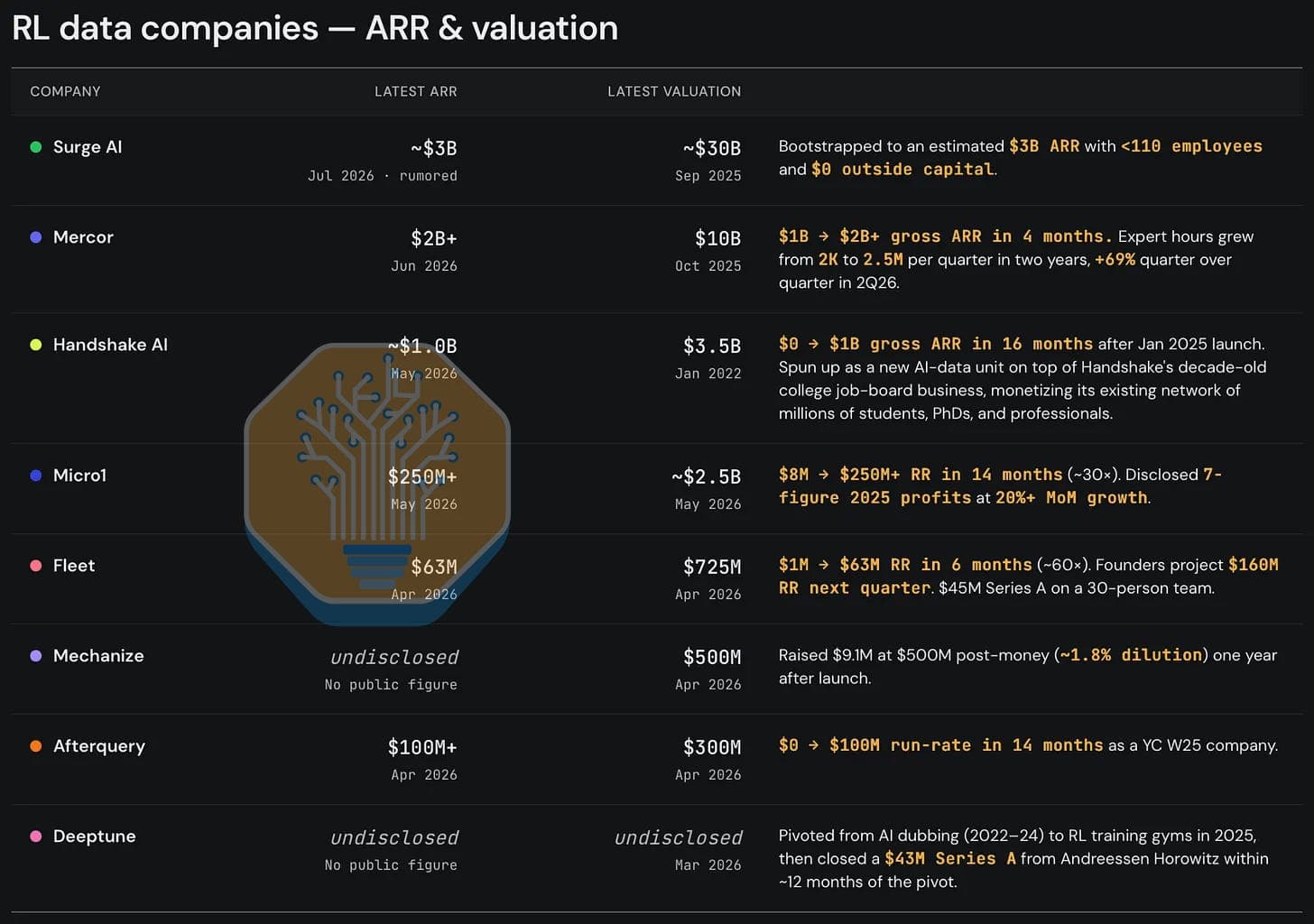Click the '$725M' valuation for Fleet
The image size is (1314, 924).
click(x=712, y=567)
